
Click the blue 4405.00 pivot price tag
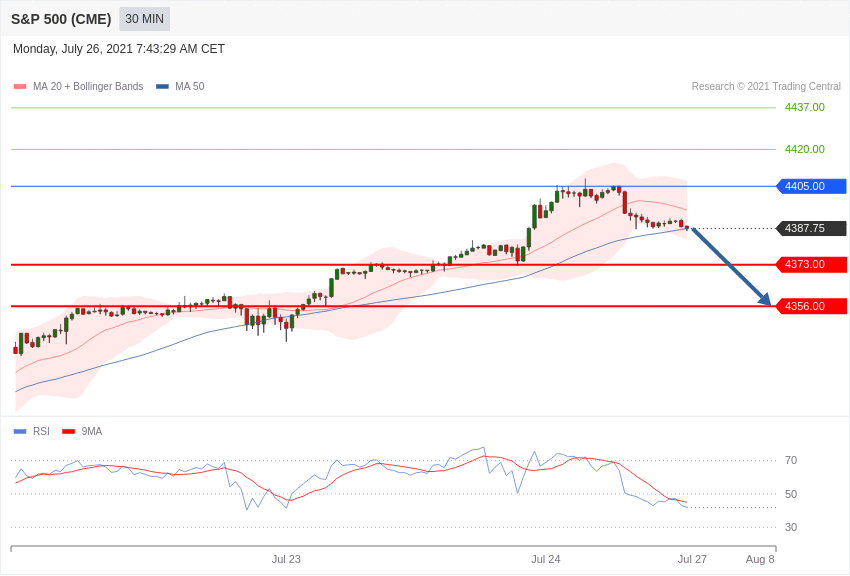click(x=812, y=186)
